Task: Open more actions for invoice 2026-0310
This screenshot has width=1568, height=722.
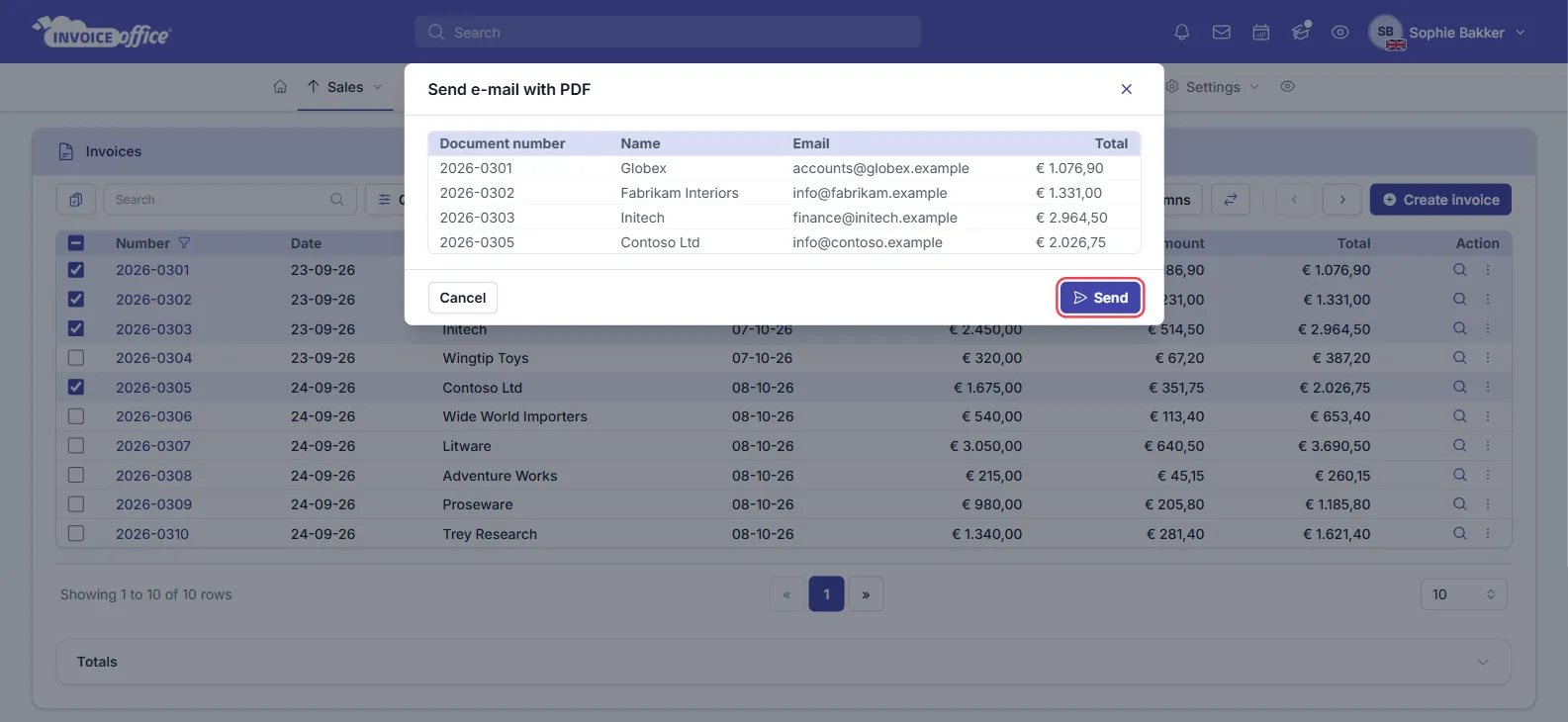Action: coord(1487,534)
